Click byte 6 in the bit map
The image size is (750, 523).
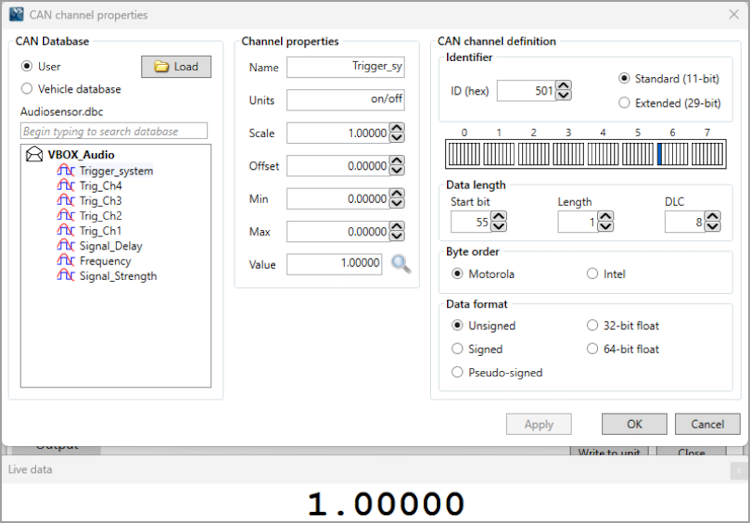tap(673, 154)
